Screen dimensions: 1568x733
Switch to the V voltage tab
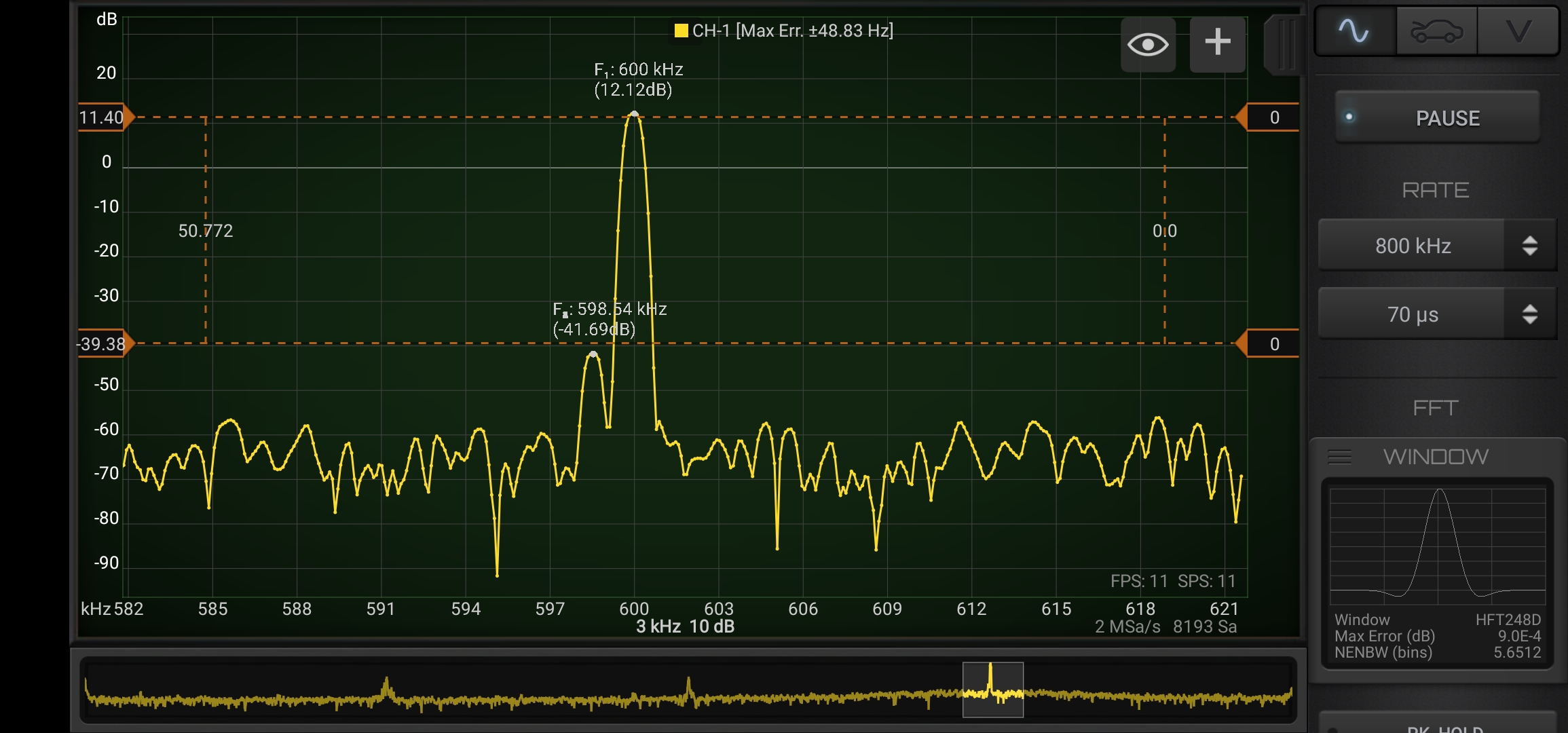point(1518,31)
